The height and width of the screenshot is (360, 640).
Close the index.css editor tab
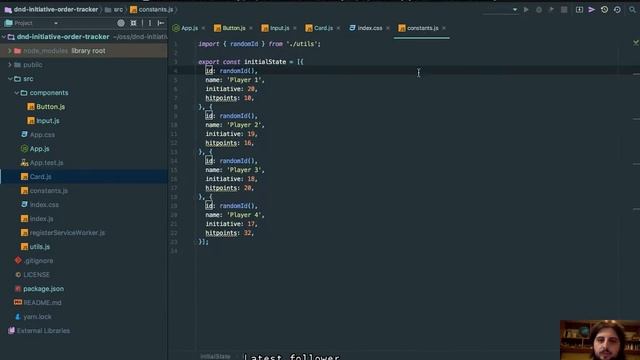tap(388, 28)
